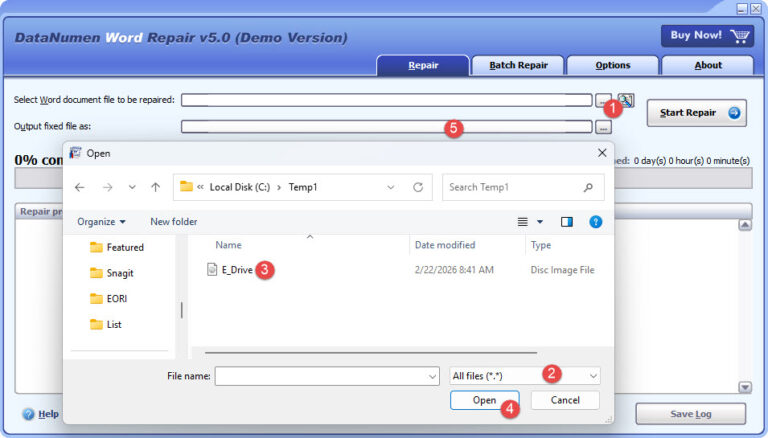The image size is (768, 438).
Task: Click Local Disk (C:) in address bar
Action: pyautogui.click(x=240, y=187)
